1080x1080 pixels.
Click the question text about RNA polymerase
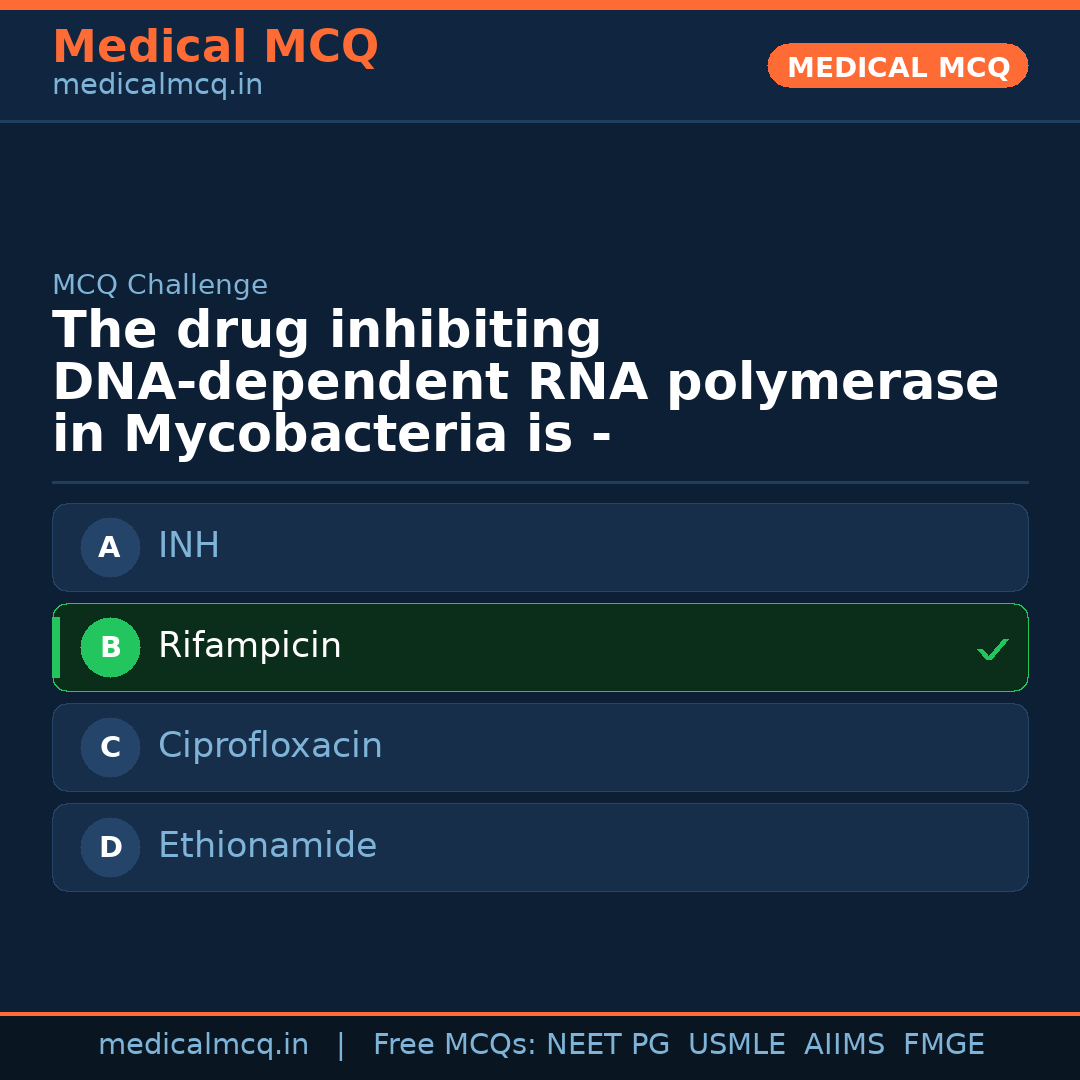[x=525, y=383]
